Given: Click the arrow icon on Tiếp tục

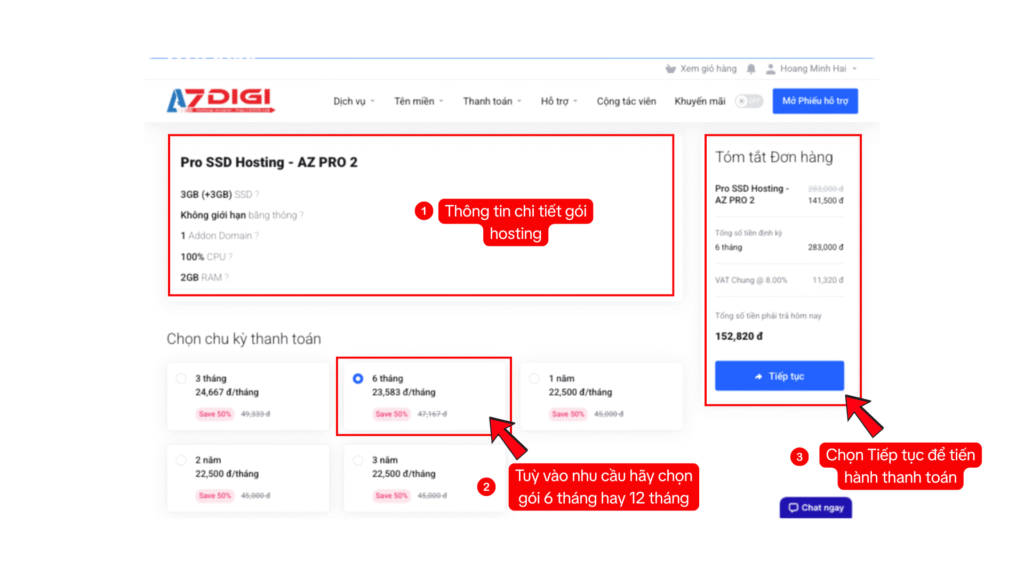Looking at the screenshot, I should coord(758,376).
